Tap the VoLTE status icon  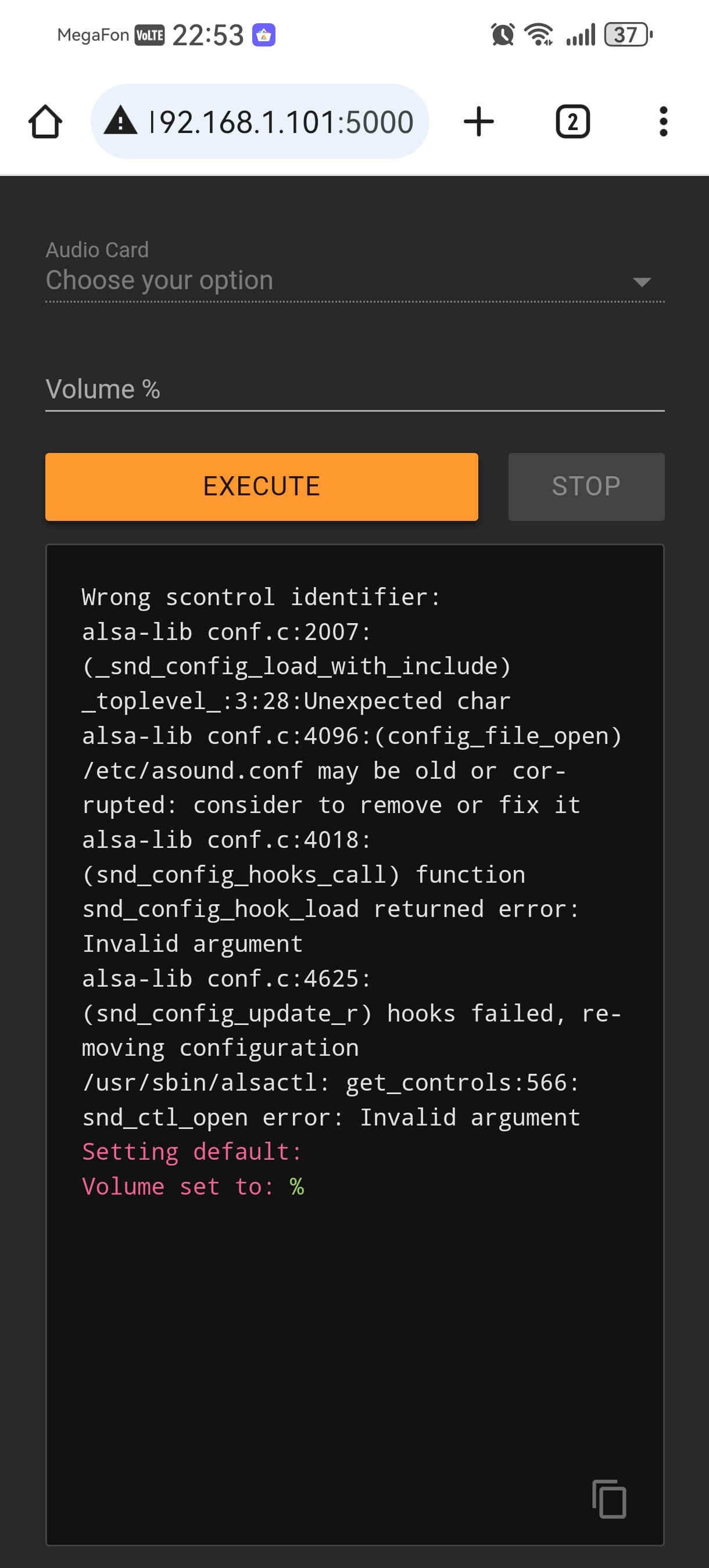click(x=149, y=35)
